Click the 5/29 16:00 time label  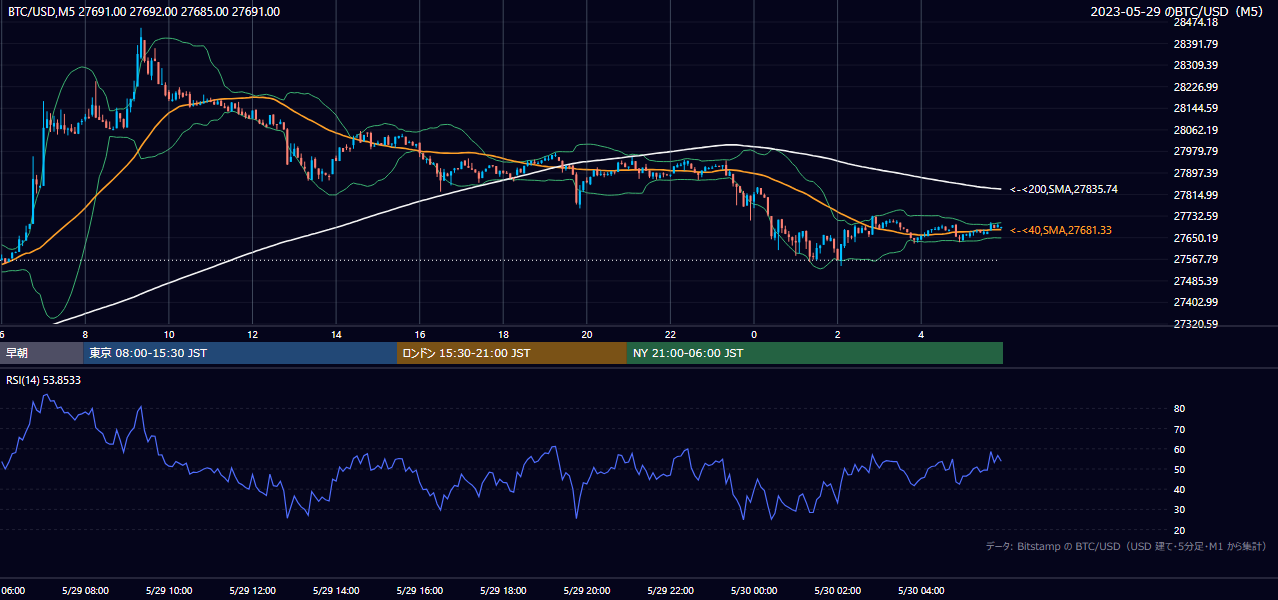(x=420, y=591)
